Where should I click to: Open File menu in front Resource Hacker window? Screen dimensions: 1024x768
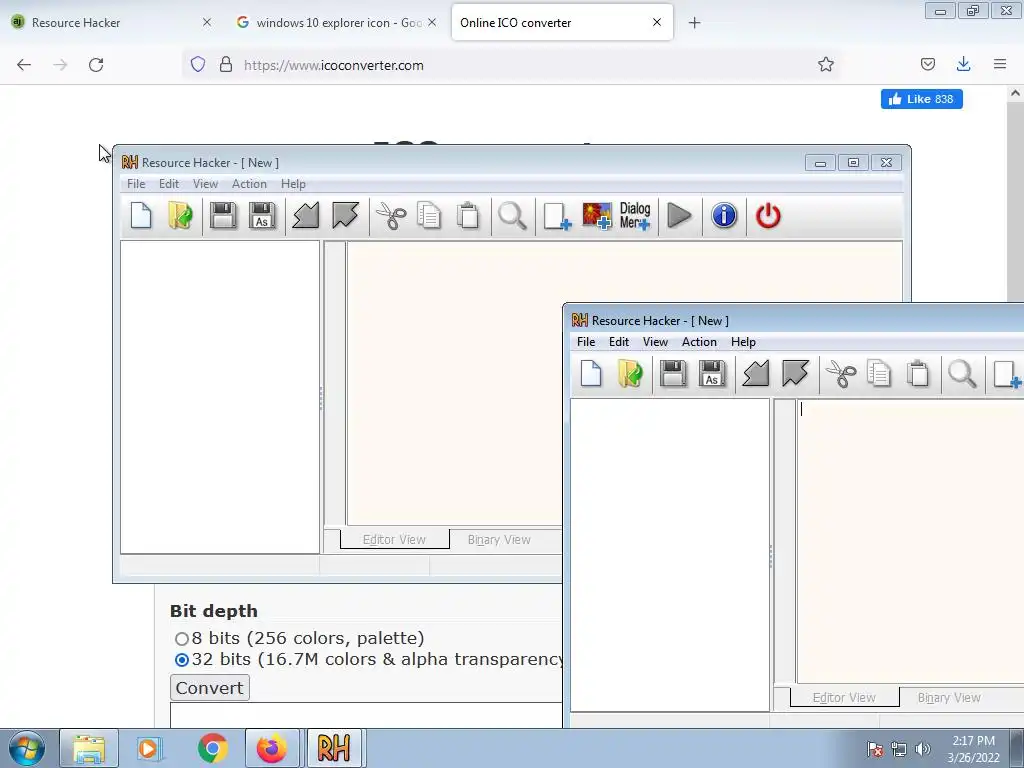click(586, 342)
